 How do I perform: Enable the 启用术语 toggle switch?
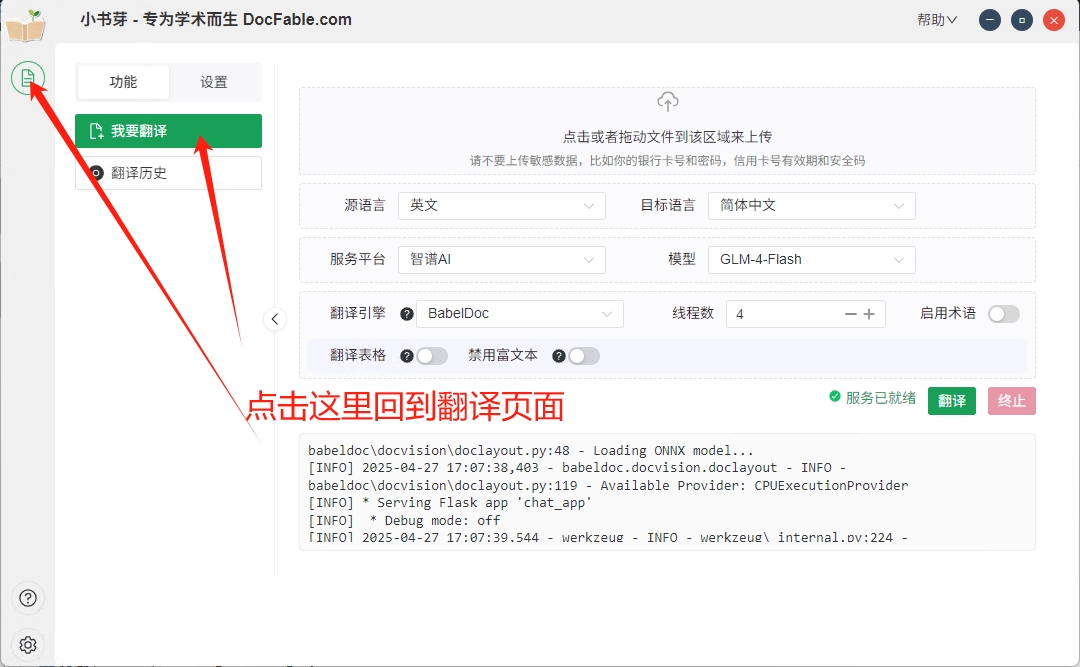tap(1003, 314)
